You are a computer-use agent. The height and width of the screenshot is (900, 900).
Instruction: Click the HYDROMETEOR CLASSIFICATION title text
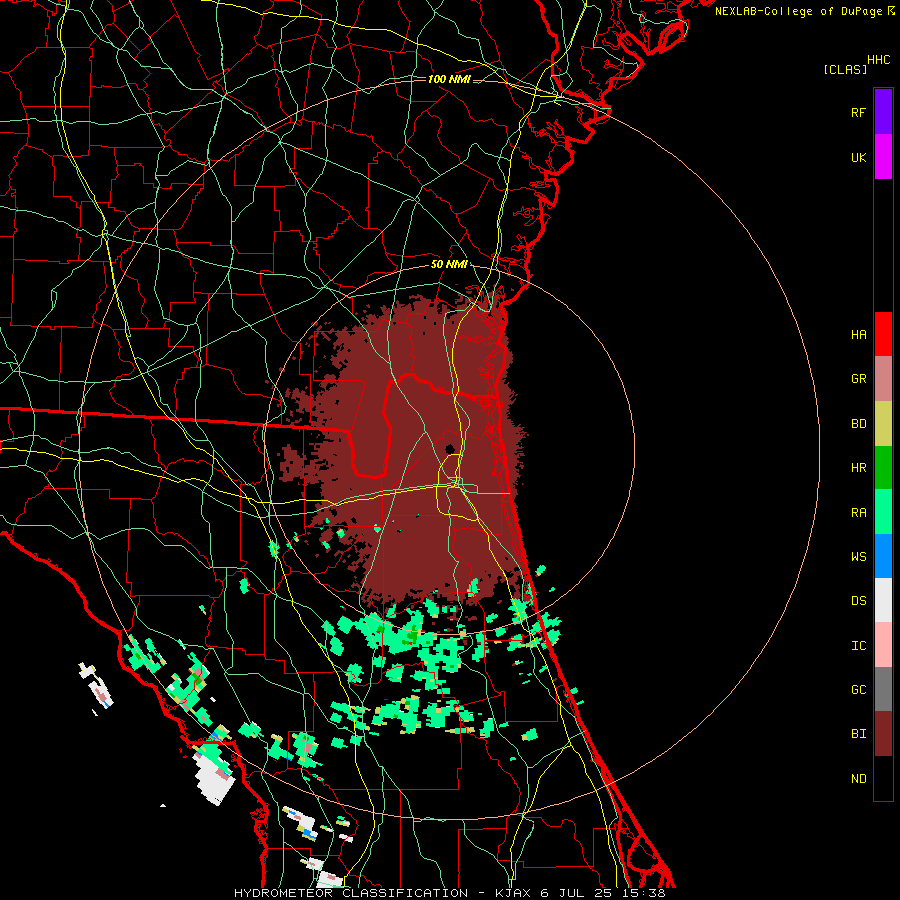click(x=351, y=893)
